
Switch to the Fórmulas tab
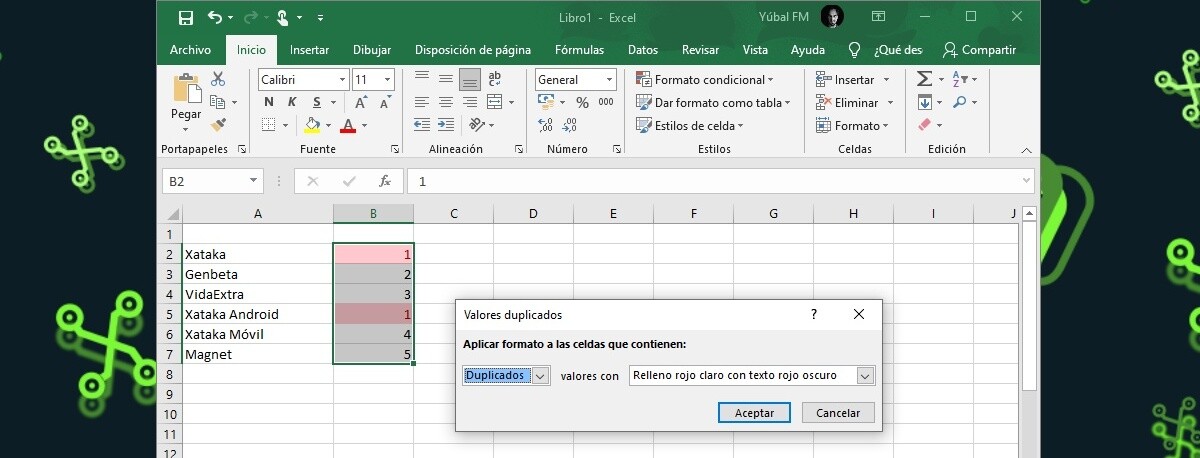click(x=579, y=50)
